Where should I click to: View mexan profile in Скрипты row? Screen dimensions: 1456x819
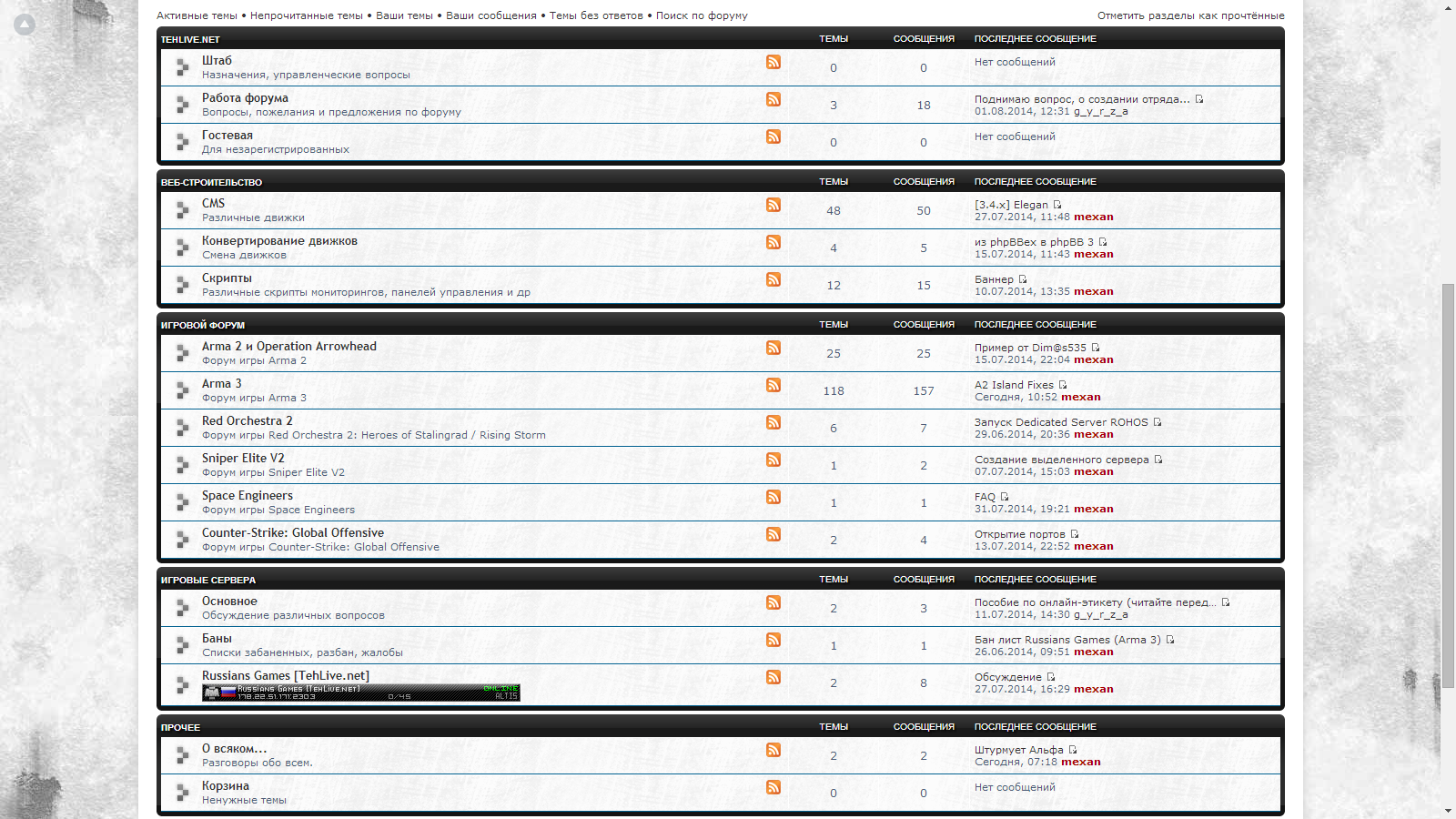pos(1093,291)
